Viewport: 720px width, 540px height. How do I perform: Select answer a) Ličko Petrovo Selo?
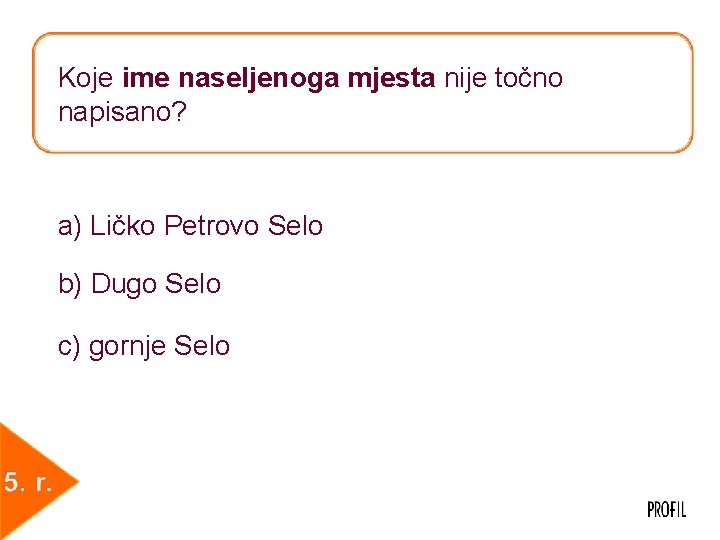(x=191, y=225)
